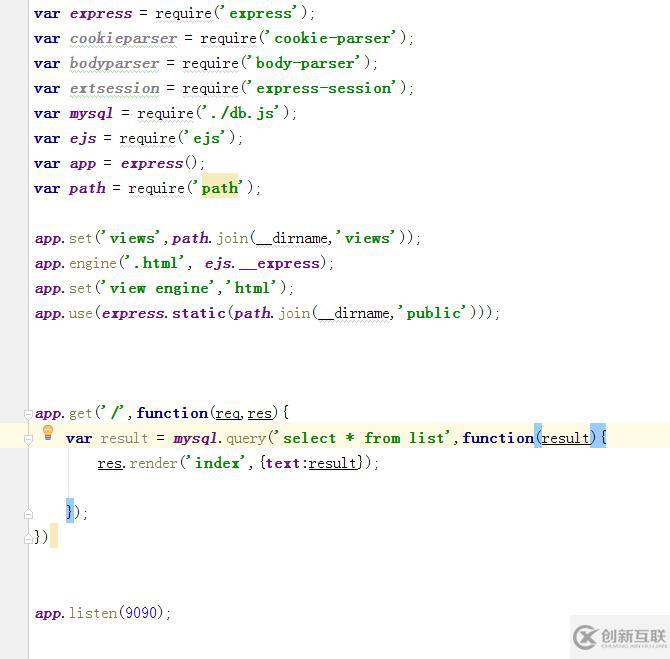
Task: Click 'query' in the mysql.query call
Action: point(246,439)
